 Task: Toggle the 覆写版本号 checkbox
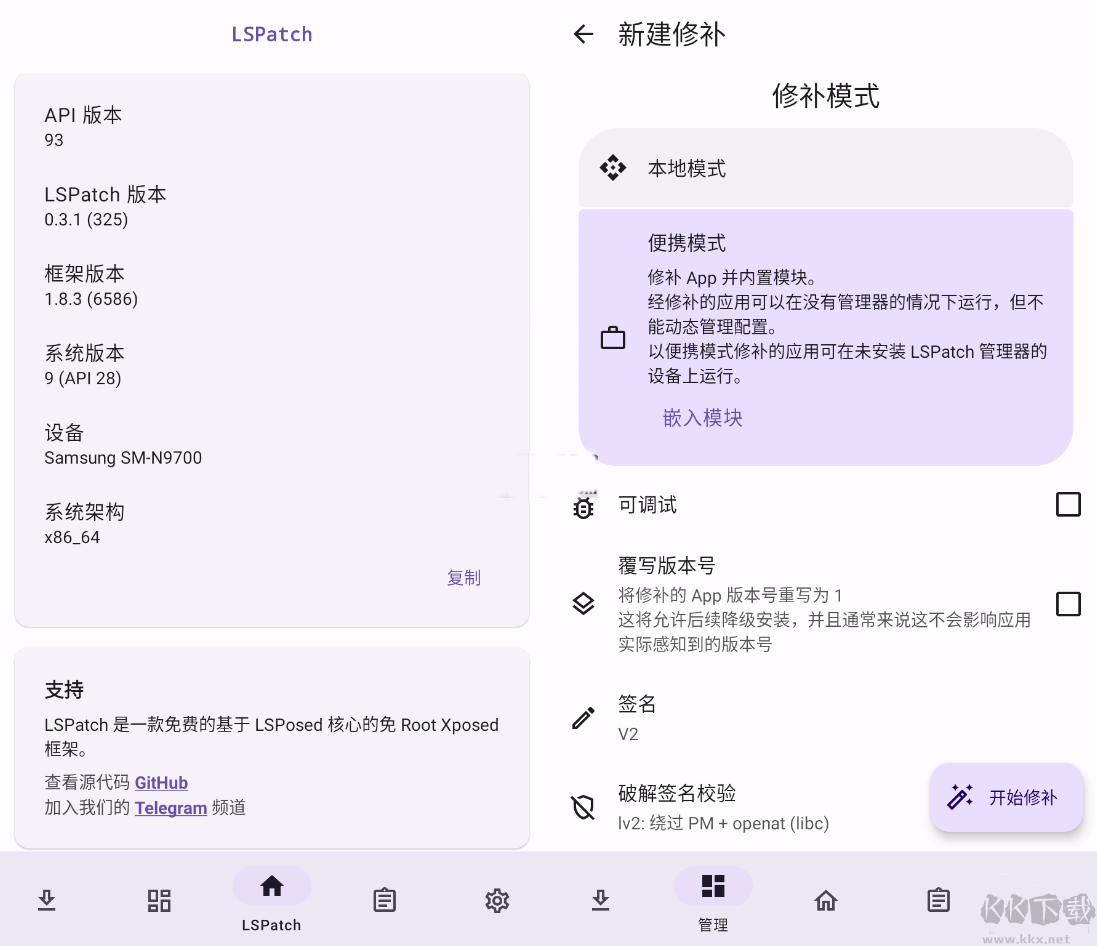(1068, 604)
